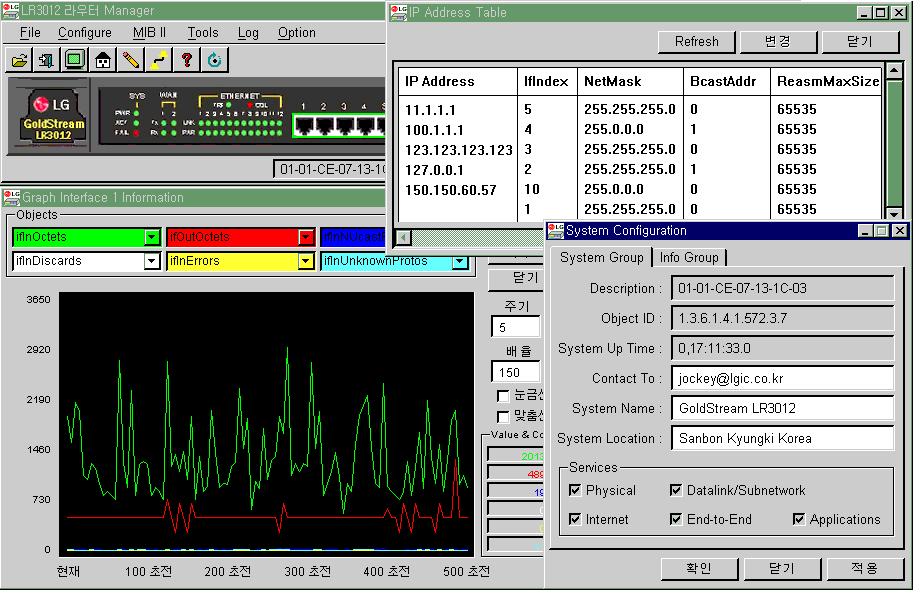Click the green PWR LED on router panel
Screen dimensions: 915x591
136,113
